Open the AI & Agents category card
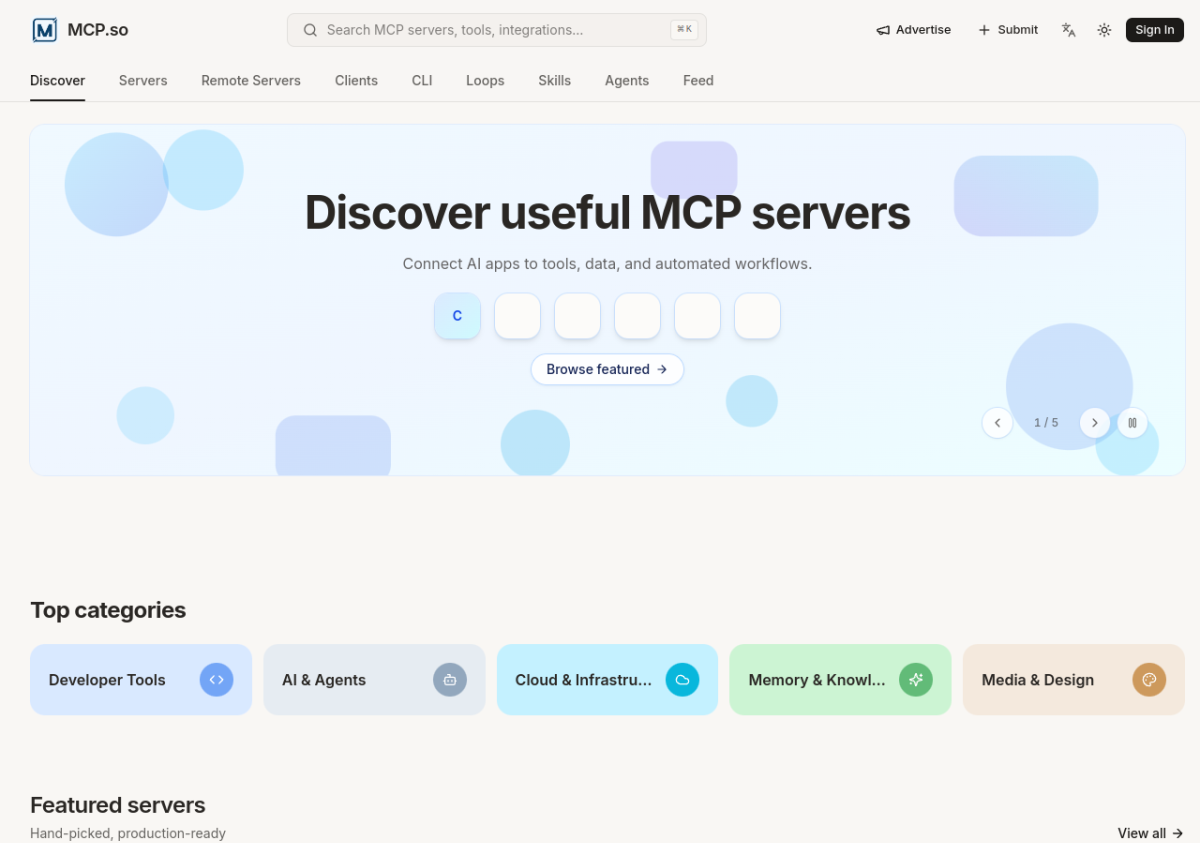 pyautogui.click(x=374, y=680)
